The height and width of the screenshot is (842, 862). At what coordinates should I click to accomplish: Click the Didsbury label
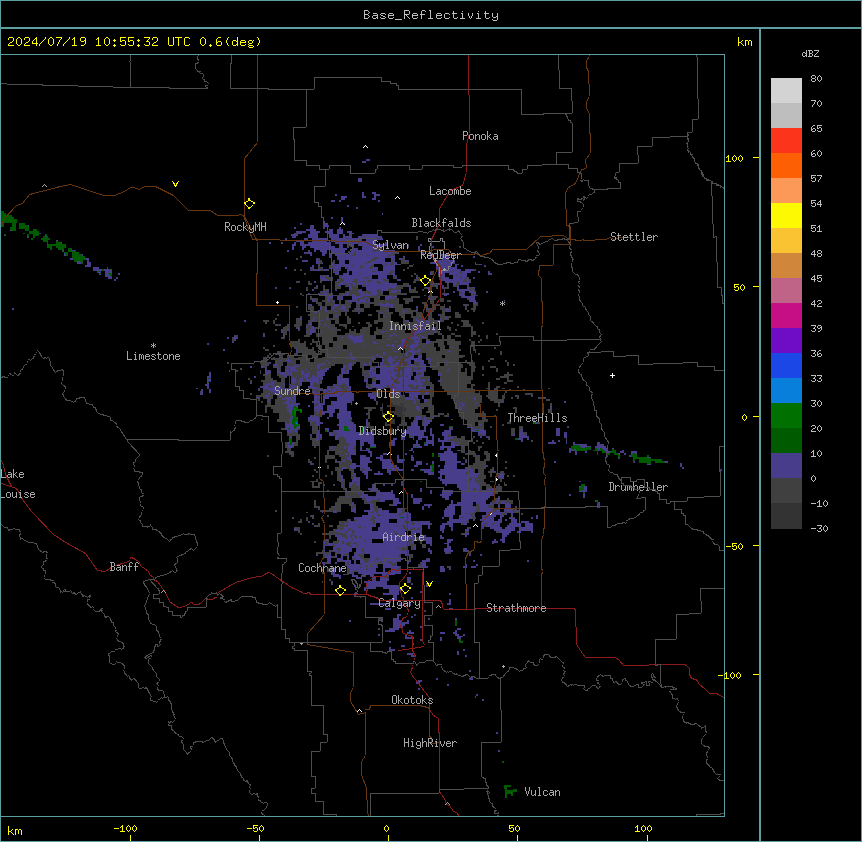pos(382,431)
